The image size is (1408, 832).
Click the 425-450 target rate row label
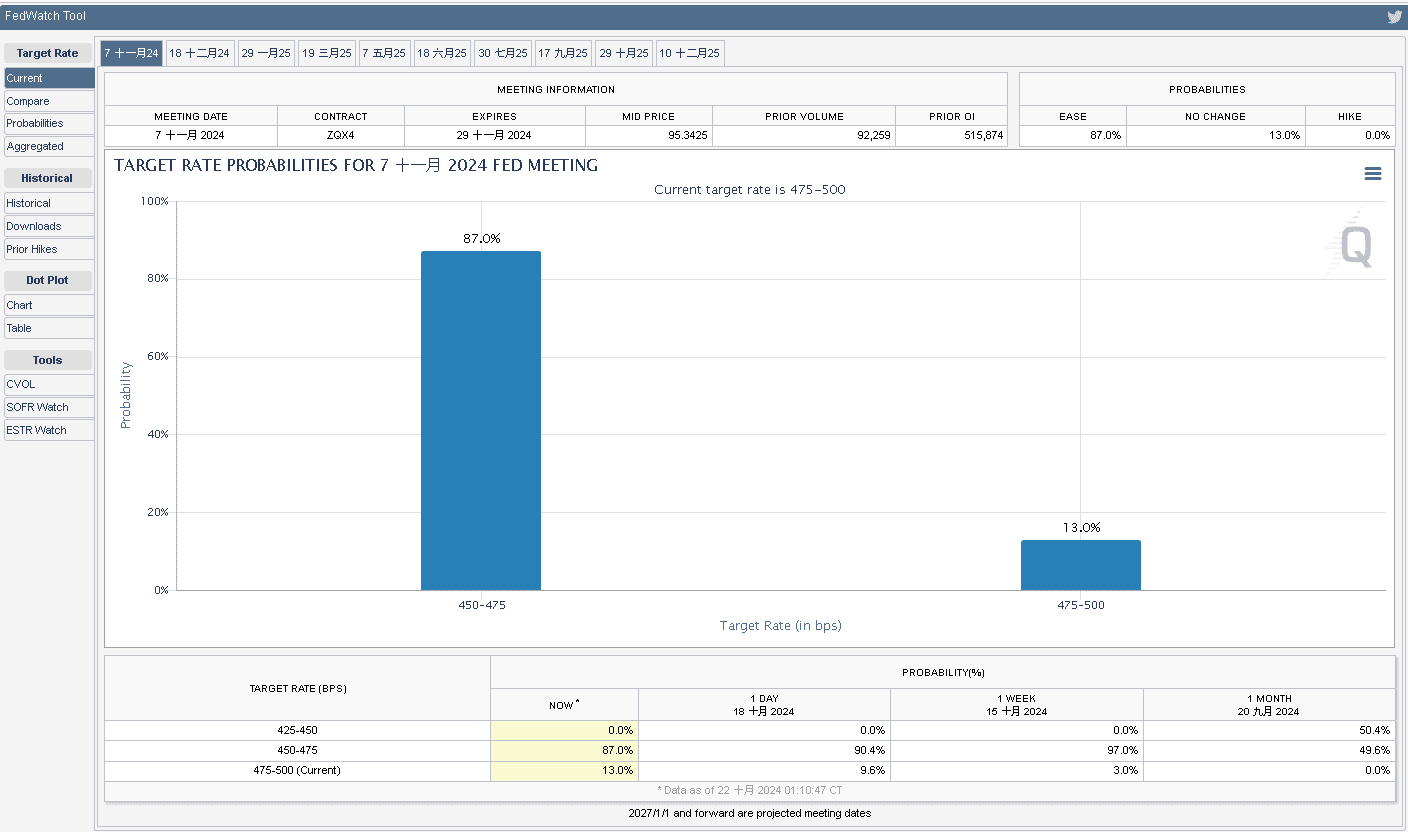pyautogui.click(x=298, y=730)
